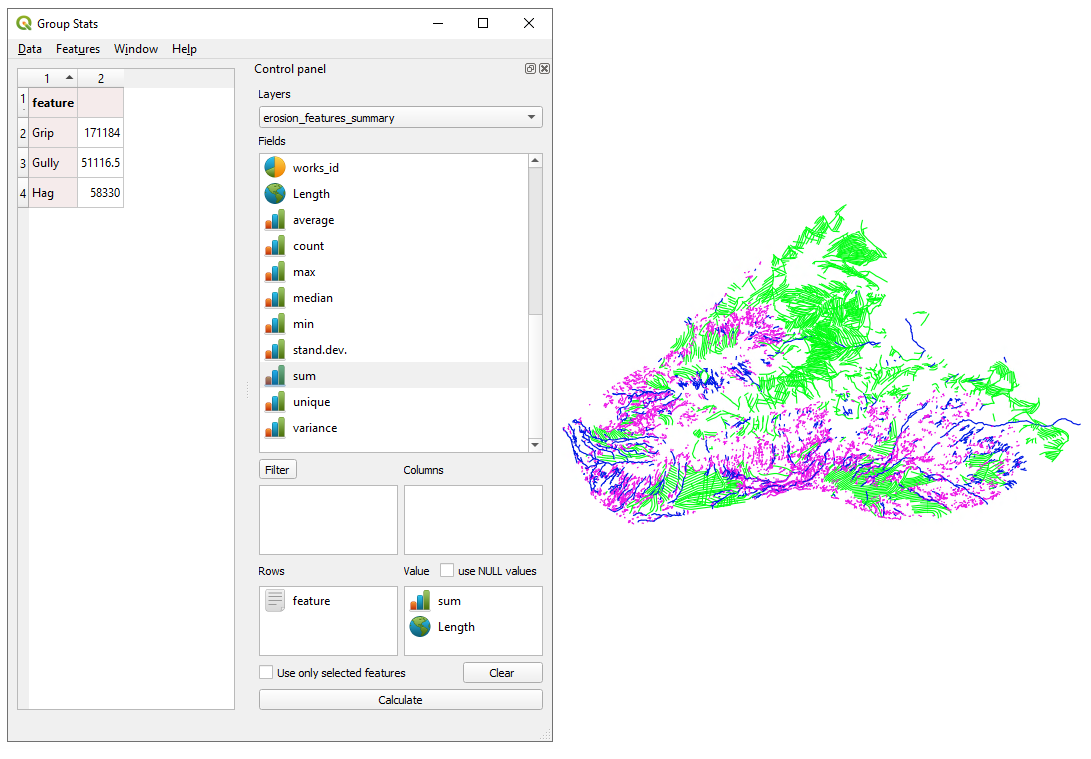Select the works_id field icon
This screenshot has height=759, width=1091.
(274, 168)
